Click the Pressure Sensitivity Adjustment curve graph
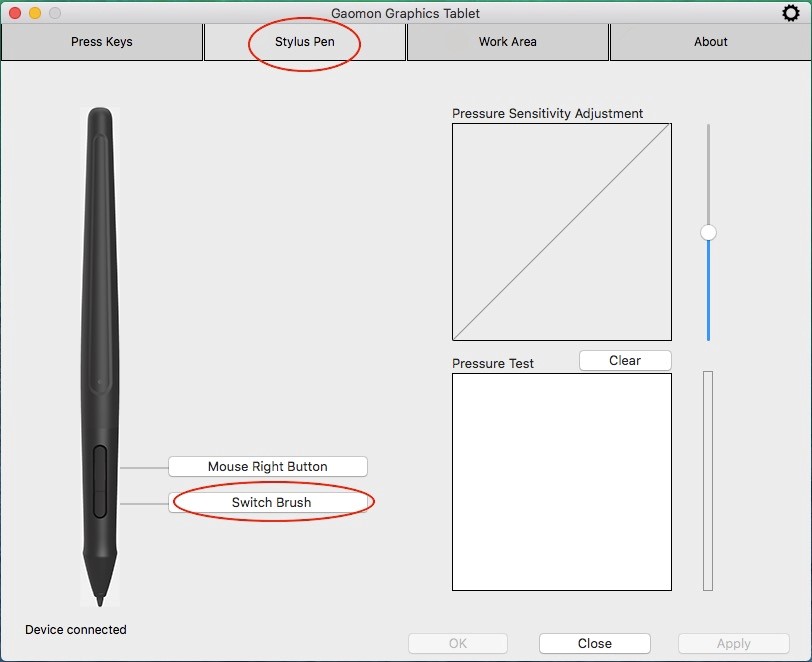The height and width of the screenshot is (662, 812). 562,232
